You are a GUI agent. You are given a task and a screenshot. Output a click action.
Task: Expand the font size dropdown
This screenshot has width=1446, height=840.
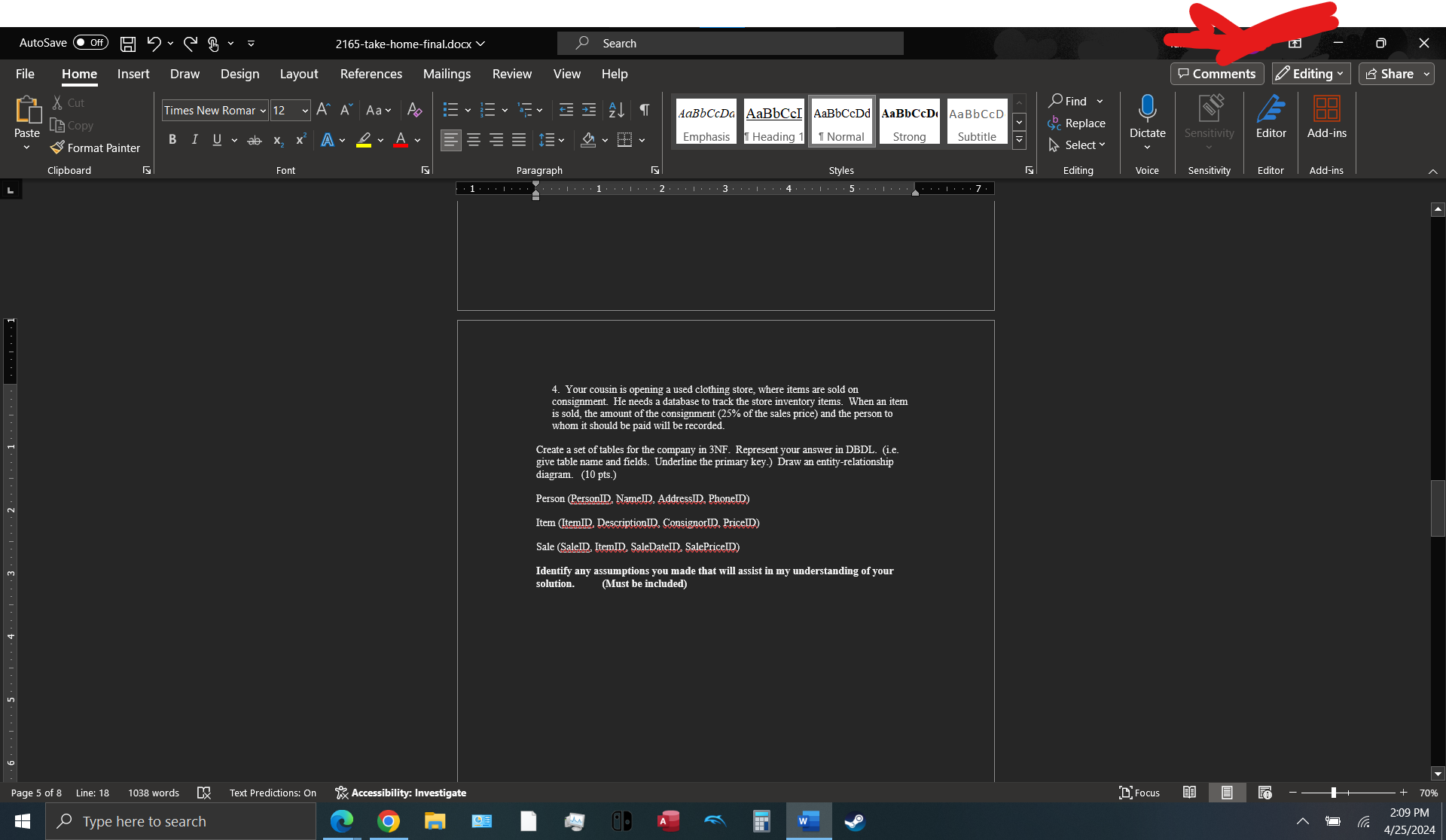[305, 111]
